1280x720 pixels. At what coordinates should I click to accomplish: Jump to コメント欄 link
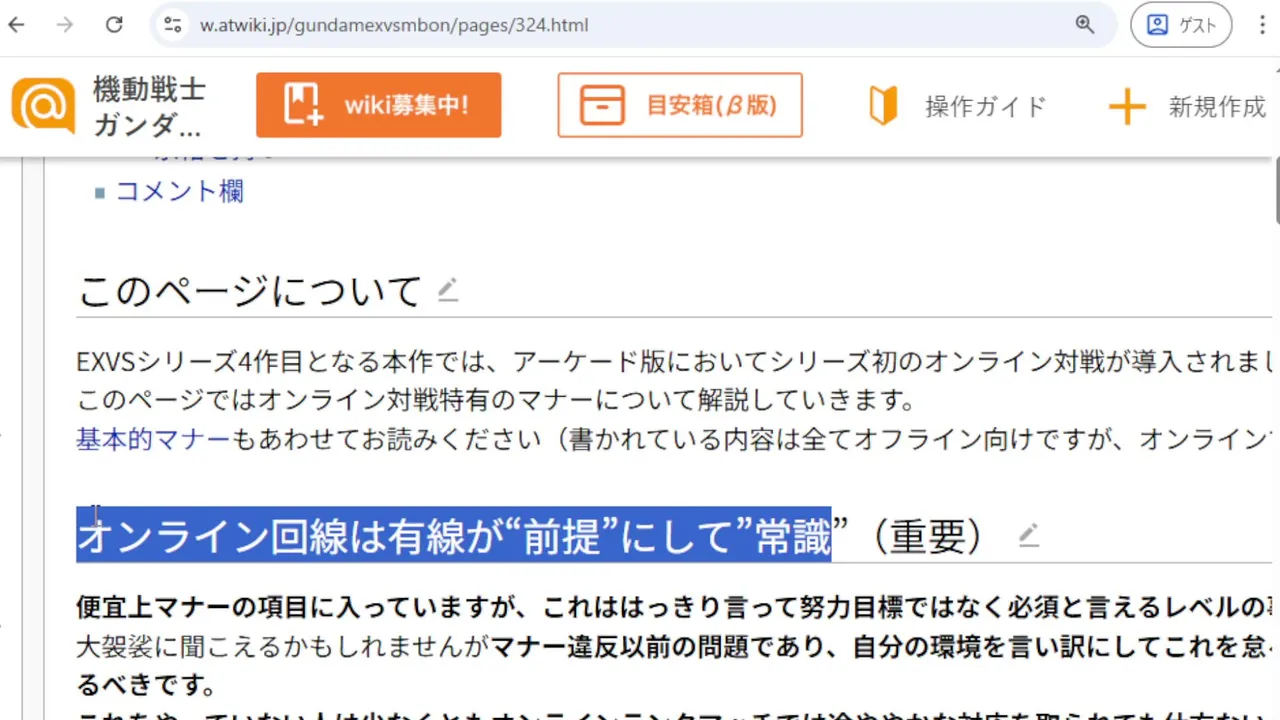pos(180,192)
